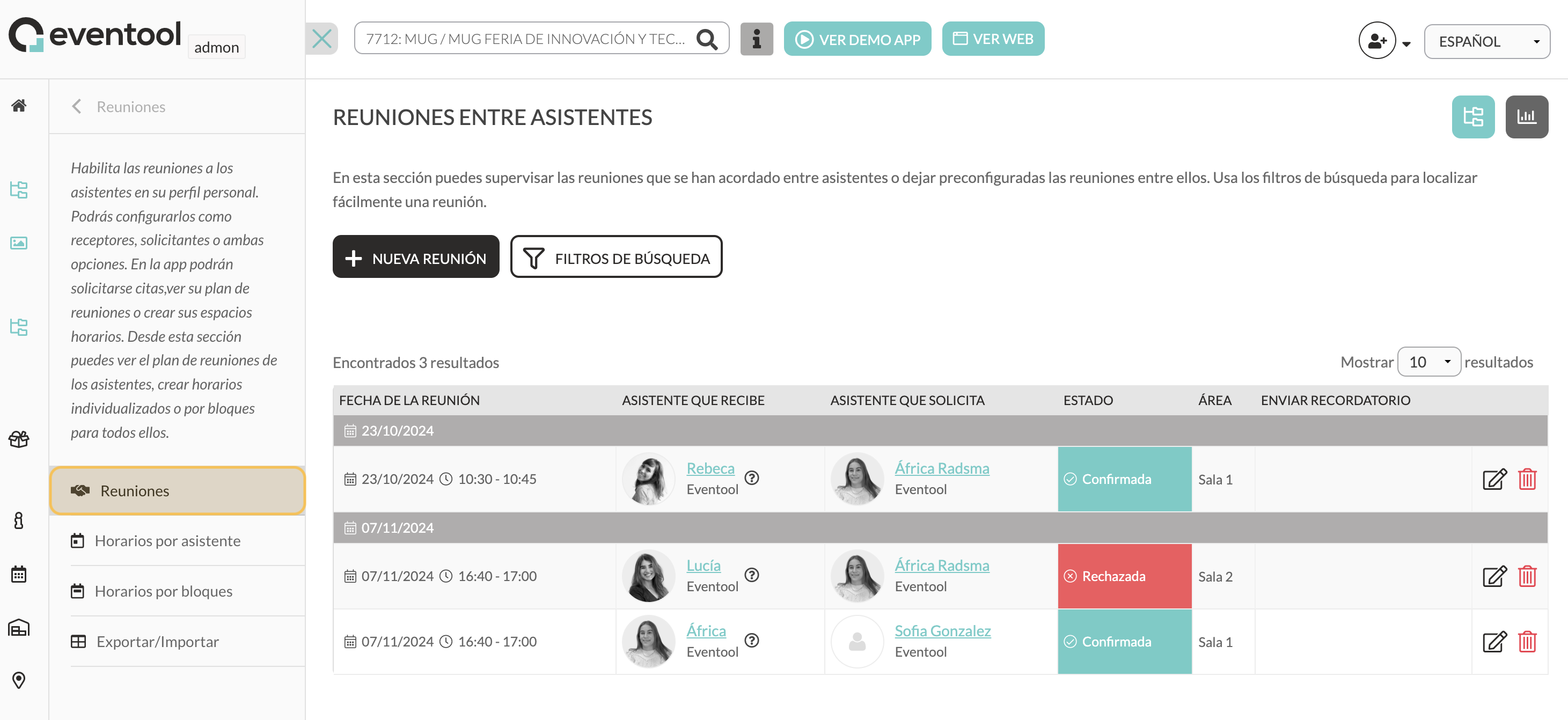
Task: Click Lucía's profile photo thumbnail
Action: click(x=648, y=576)
